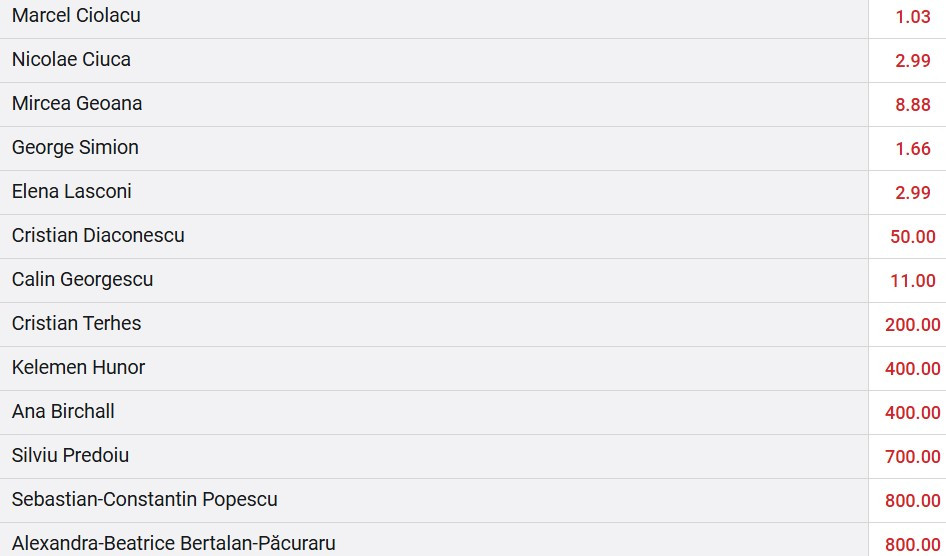Select Elena Lasconi's 2.99 odds

[912, 193]
